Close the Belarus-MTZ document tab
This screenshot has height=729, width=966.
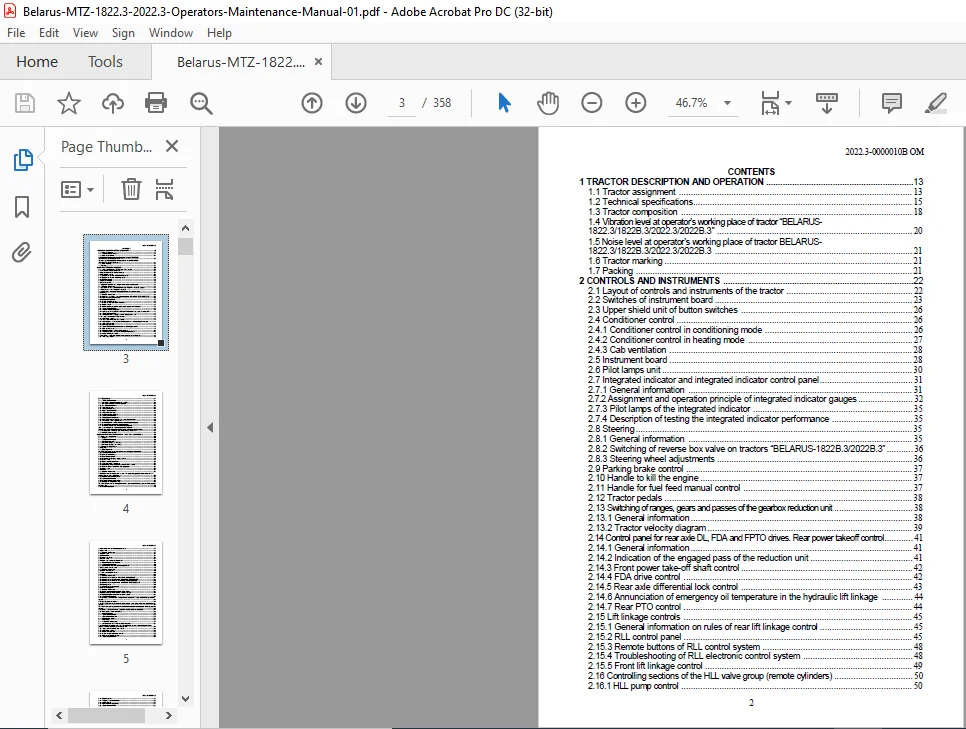pos(319,62)
